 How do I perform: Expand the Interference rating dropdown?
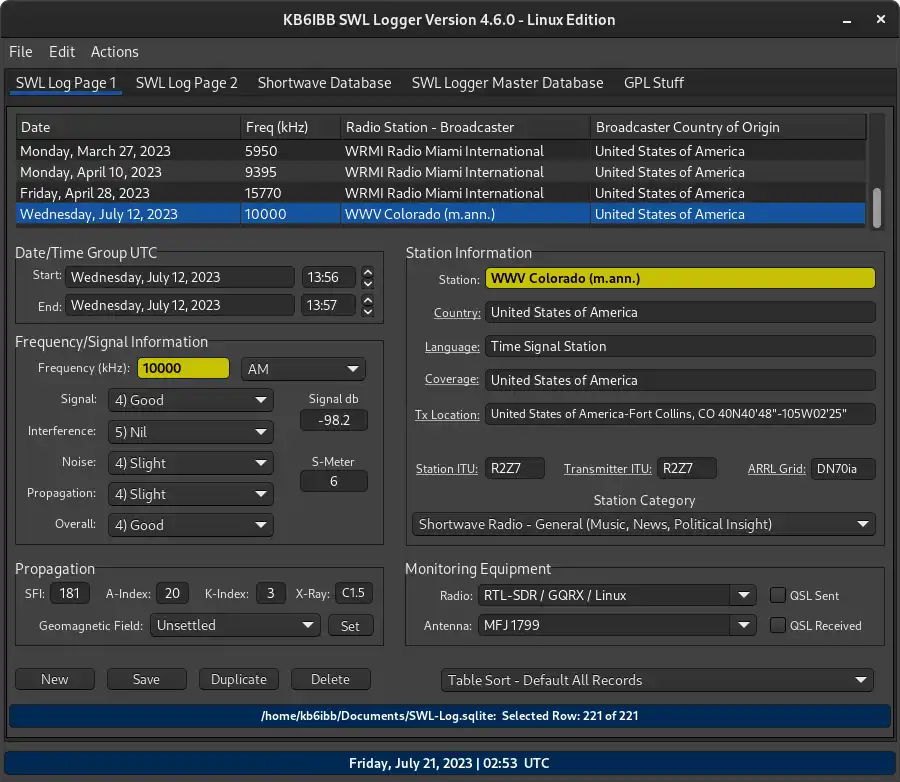click(x=191, y=432)
